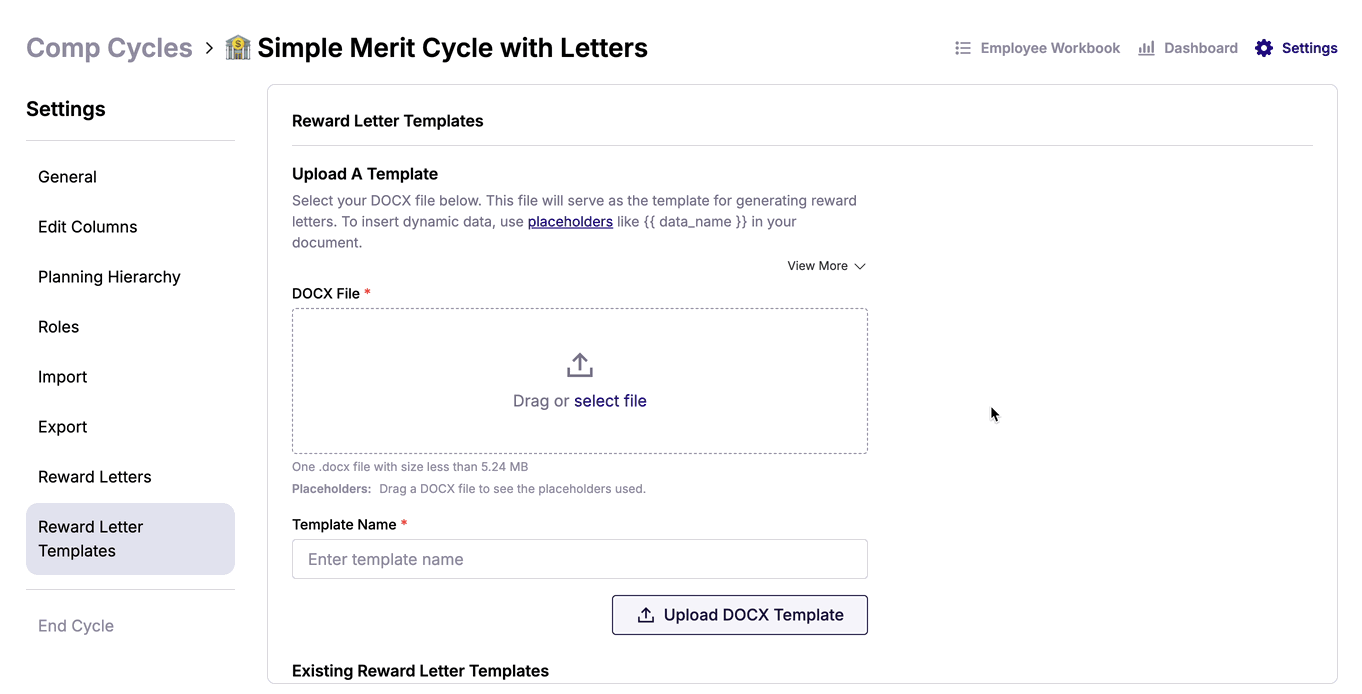Open the Planning Hierarchy section
This screenshot has height=694, width=1362.
(x=109, y=277)
